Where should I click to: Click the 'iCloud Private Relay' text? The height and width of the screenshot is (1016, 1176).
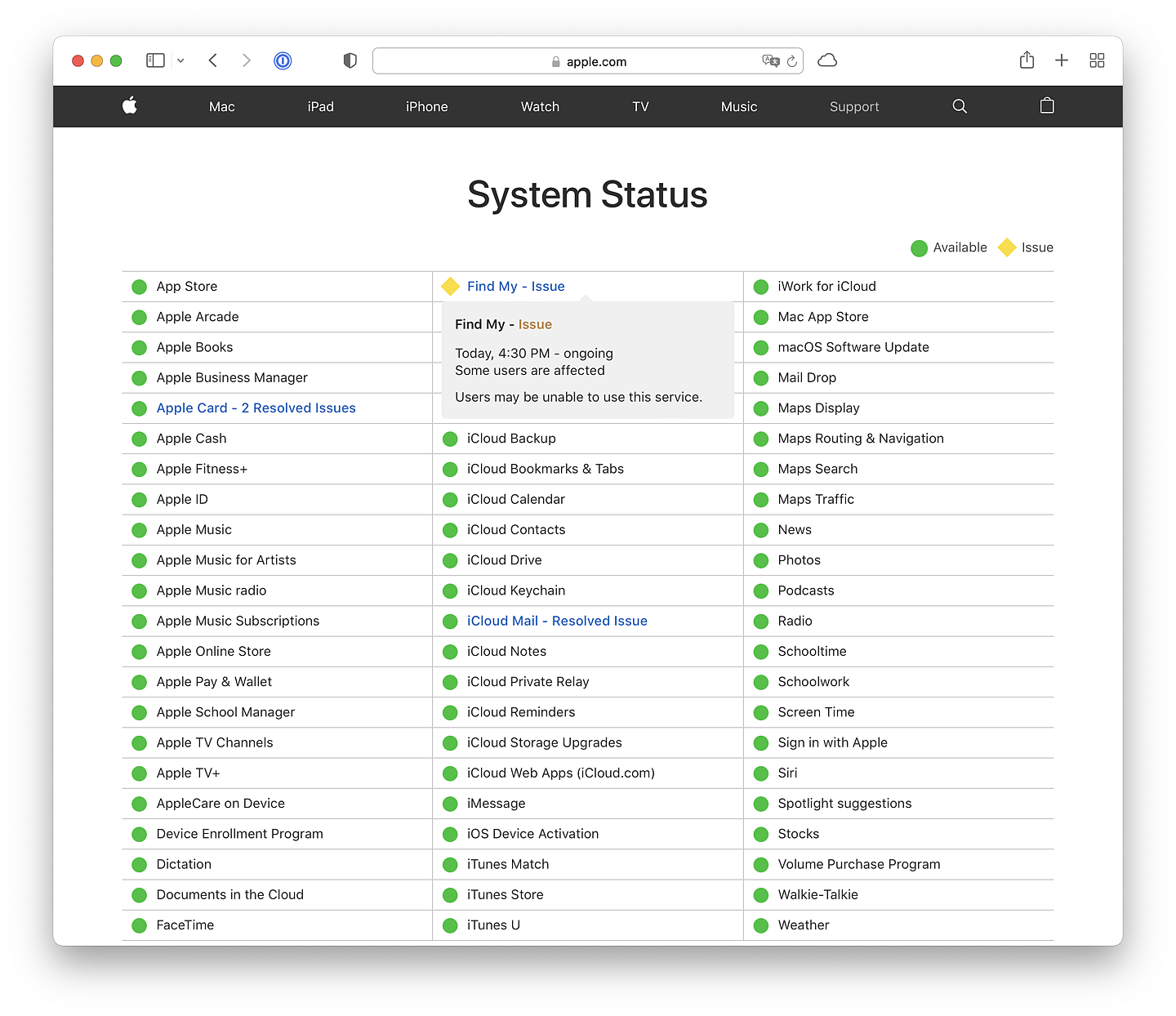(528, 682)
